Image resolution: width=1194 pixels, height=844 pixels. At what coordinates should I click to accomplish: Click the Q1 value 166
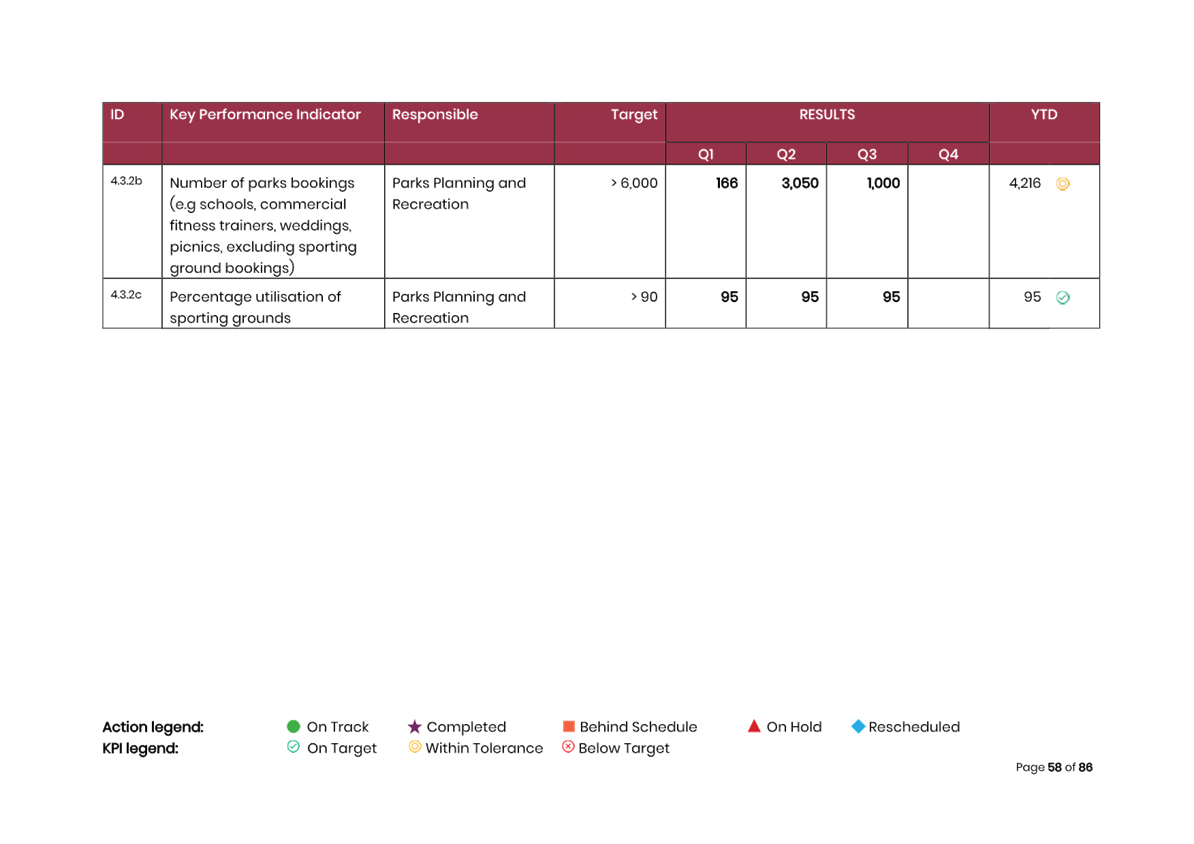726,183
